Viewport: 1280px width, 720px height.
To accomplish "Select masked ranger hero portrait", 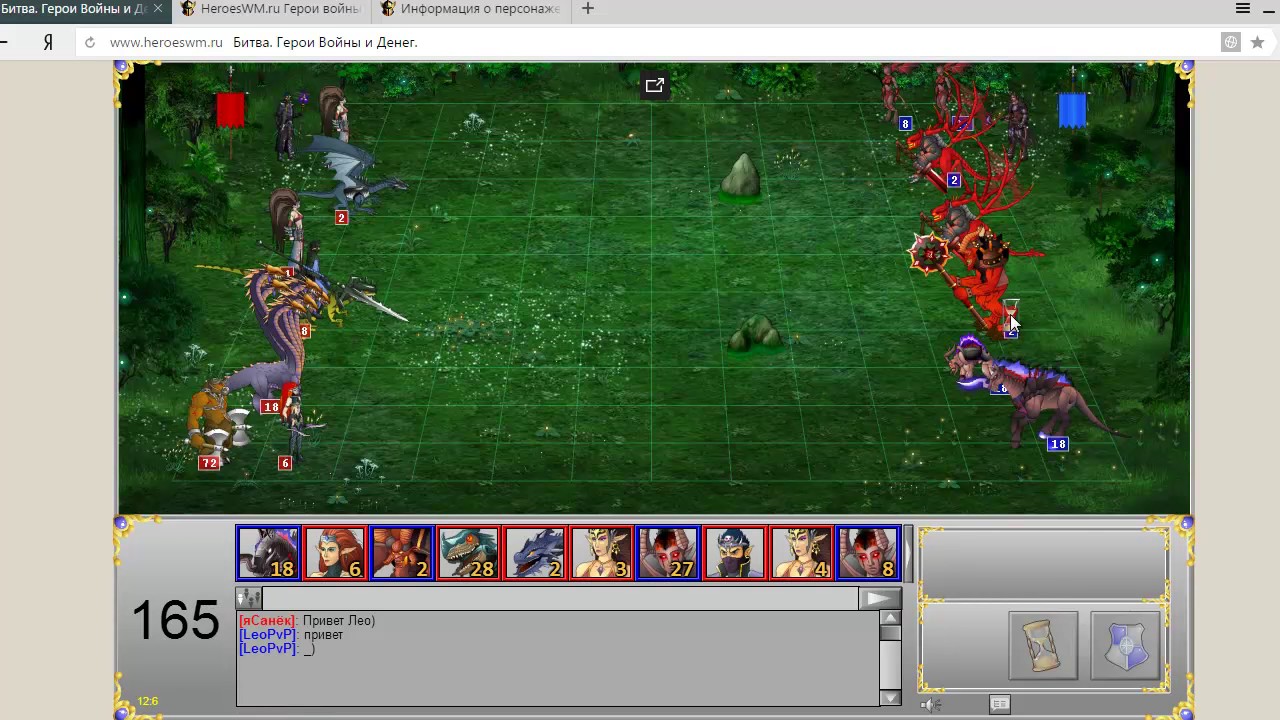I will coord(734,553).
